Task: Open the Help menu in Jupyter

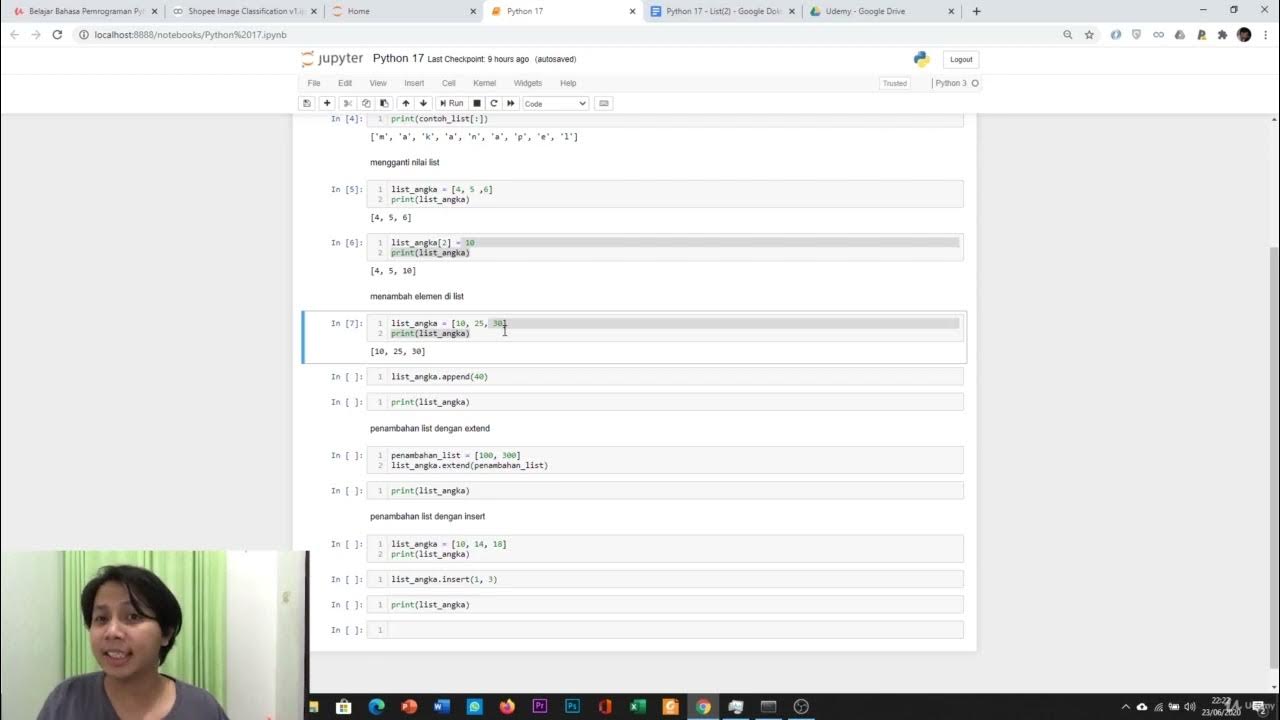Action: point(568,83)
